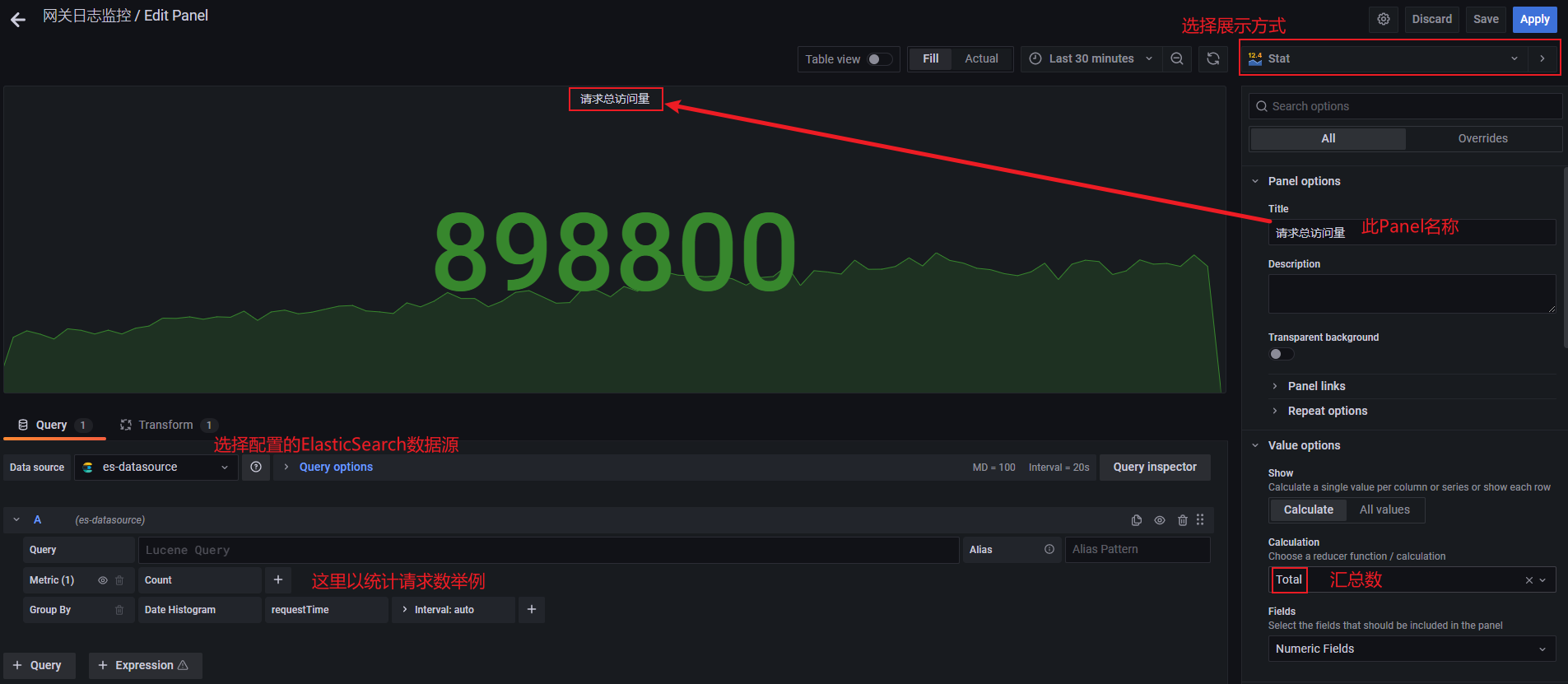Duplicate query A icon
Screen dimensions: 1568x684
(1137, 520)
